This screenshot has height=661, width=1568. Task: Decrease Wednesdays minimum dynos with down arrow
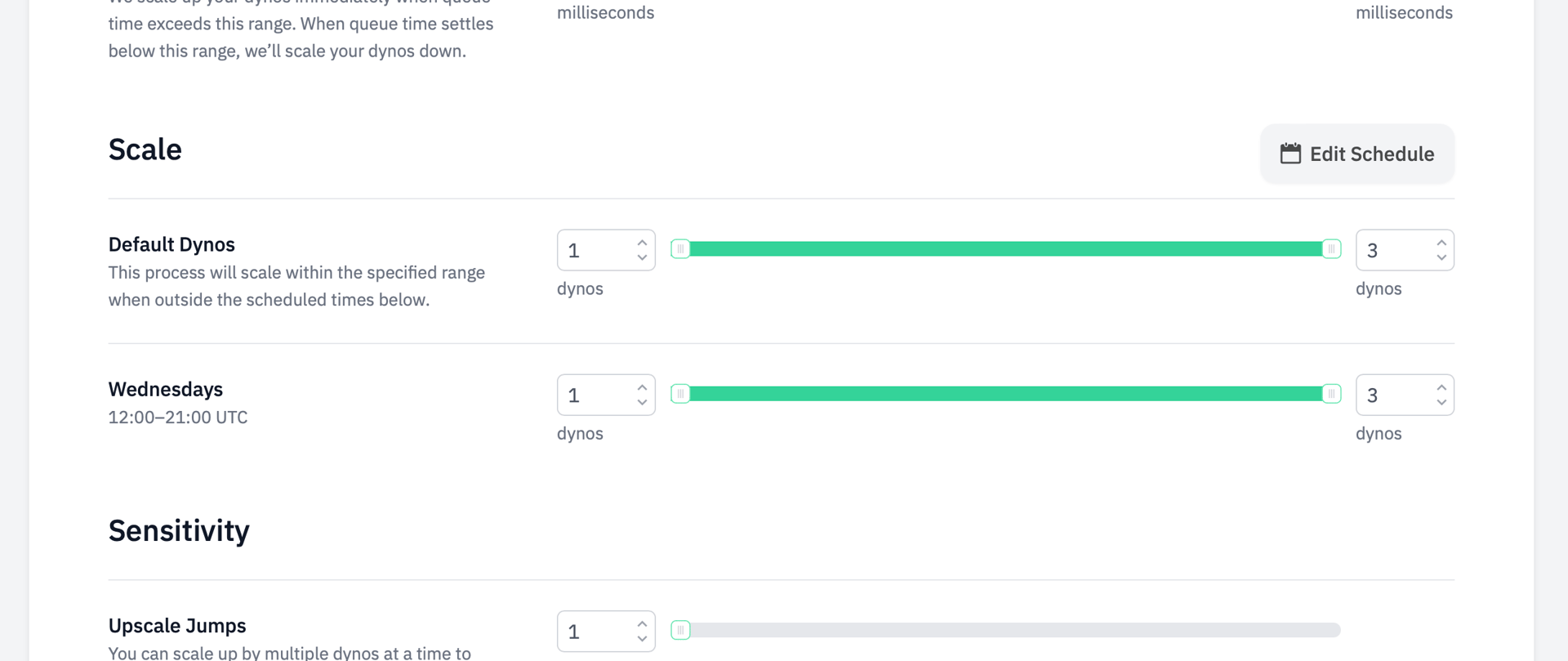[x=642, y=402]
